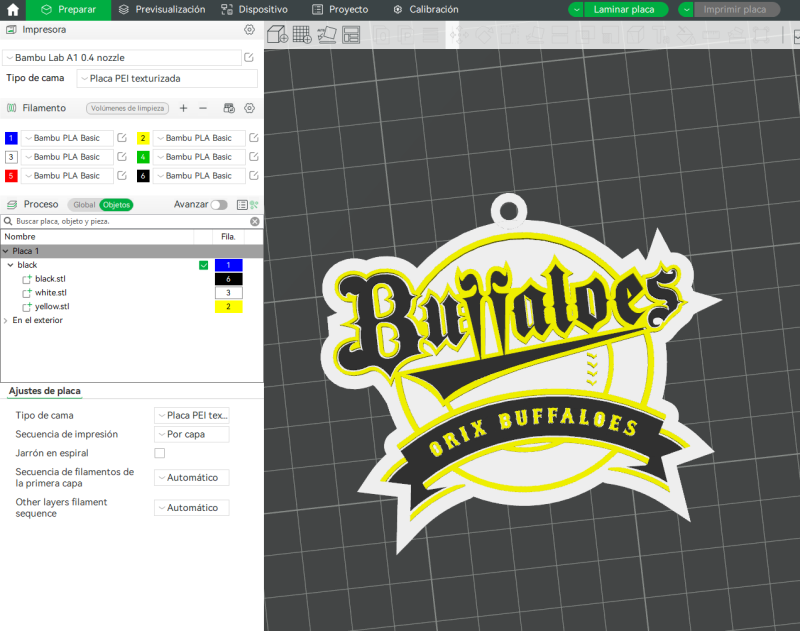Open process settings list icon
This screenshot has height=631, width=800.
coord(242,205)
